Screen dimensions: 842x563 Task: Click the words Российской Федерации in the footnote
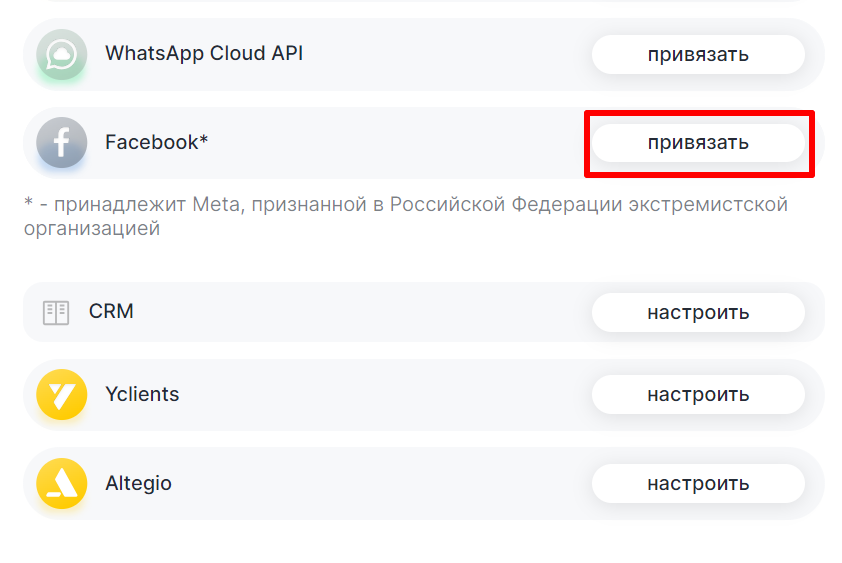click(506, 205)
